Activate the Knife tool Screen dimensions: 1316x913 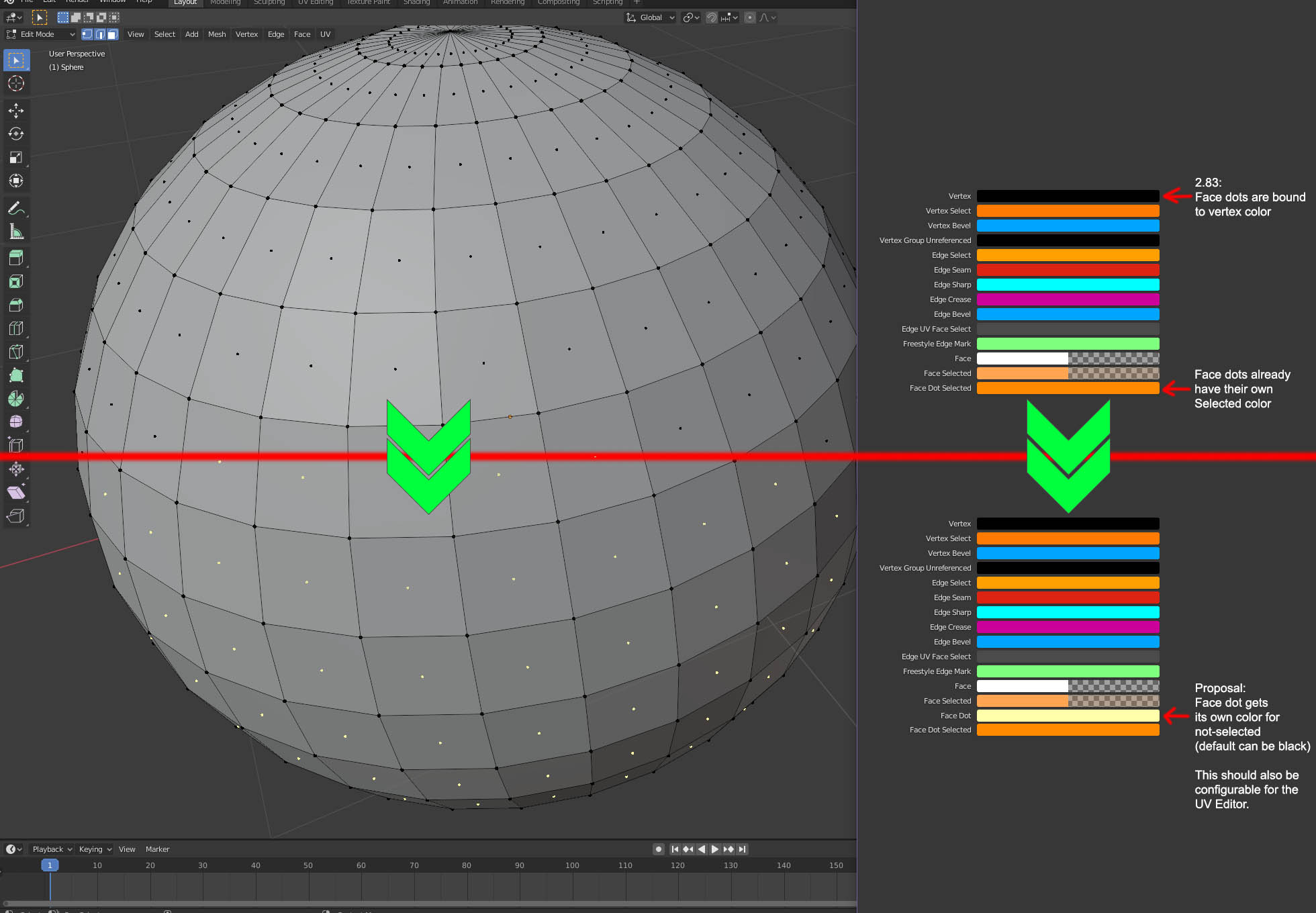pos(16,352)
